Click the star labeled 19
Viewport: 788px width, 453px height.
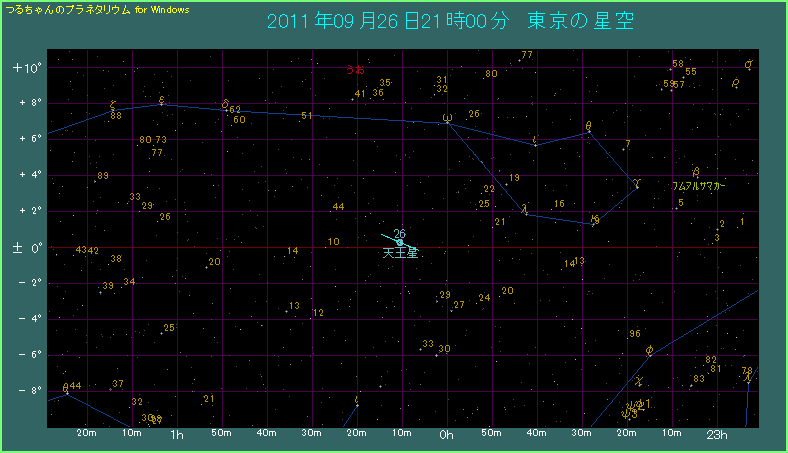(x=514, y=178)
